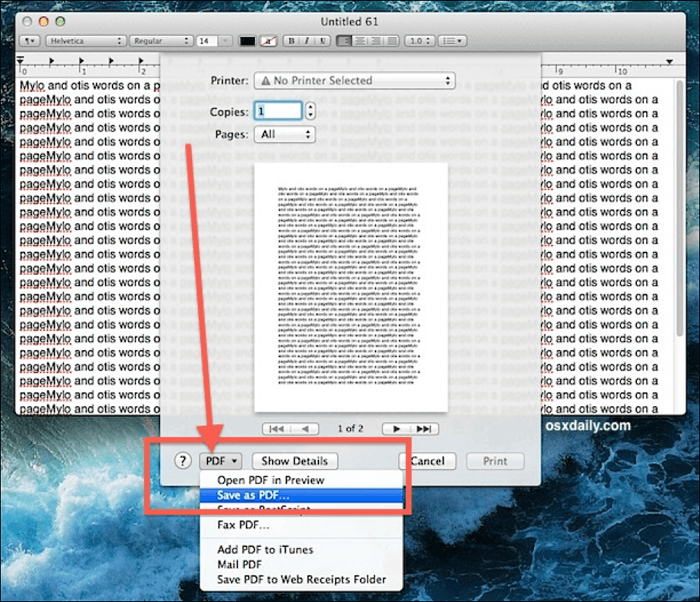The height and width of the screenshot is (602, 700).
Task: Jump to first page of preview
Action: click(x=276, y=429)
